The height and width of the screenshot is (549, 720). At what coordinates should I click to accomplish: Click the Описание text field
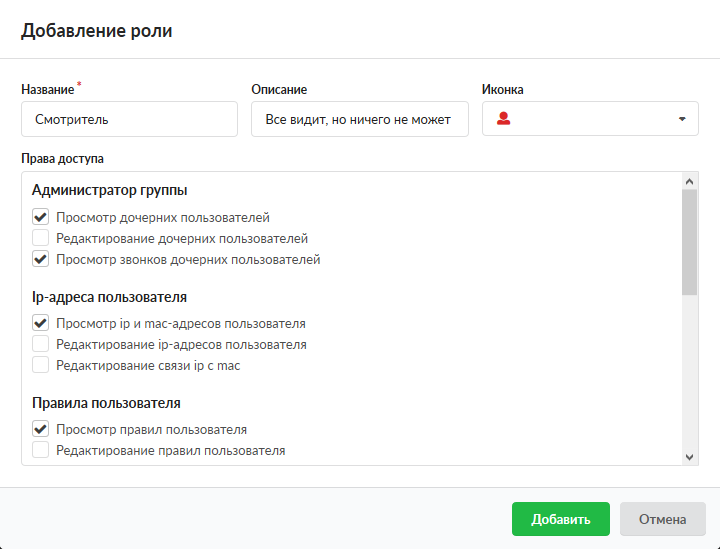[359, 119]
